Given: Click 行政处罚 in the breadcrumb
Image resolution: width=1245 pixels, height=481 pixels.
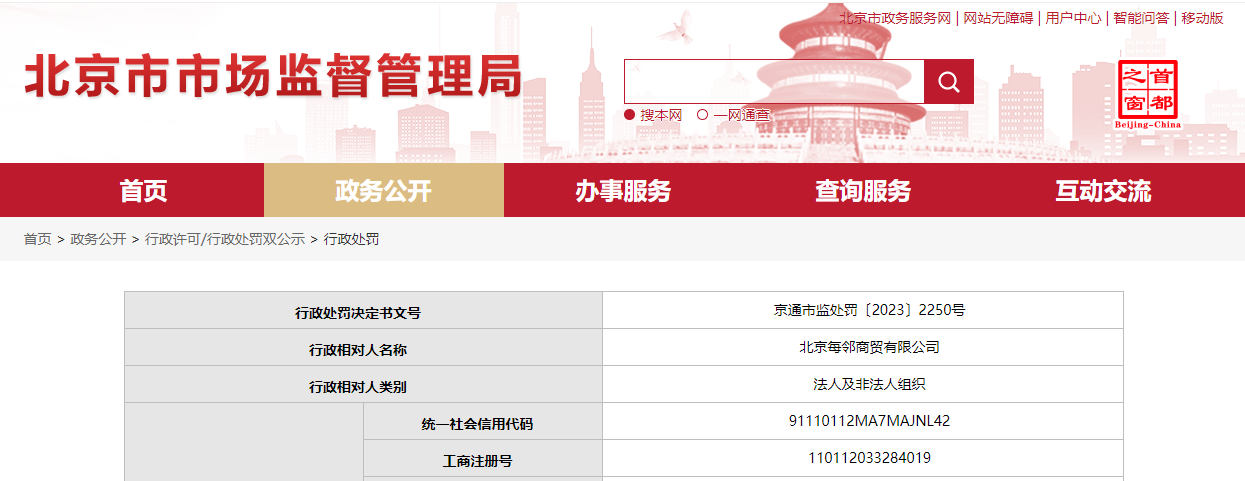Looking at the screenshot, I should (x=351, y=239).
